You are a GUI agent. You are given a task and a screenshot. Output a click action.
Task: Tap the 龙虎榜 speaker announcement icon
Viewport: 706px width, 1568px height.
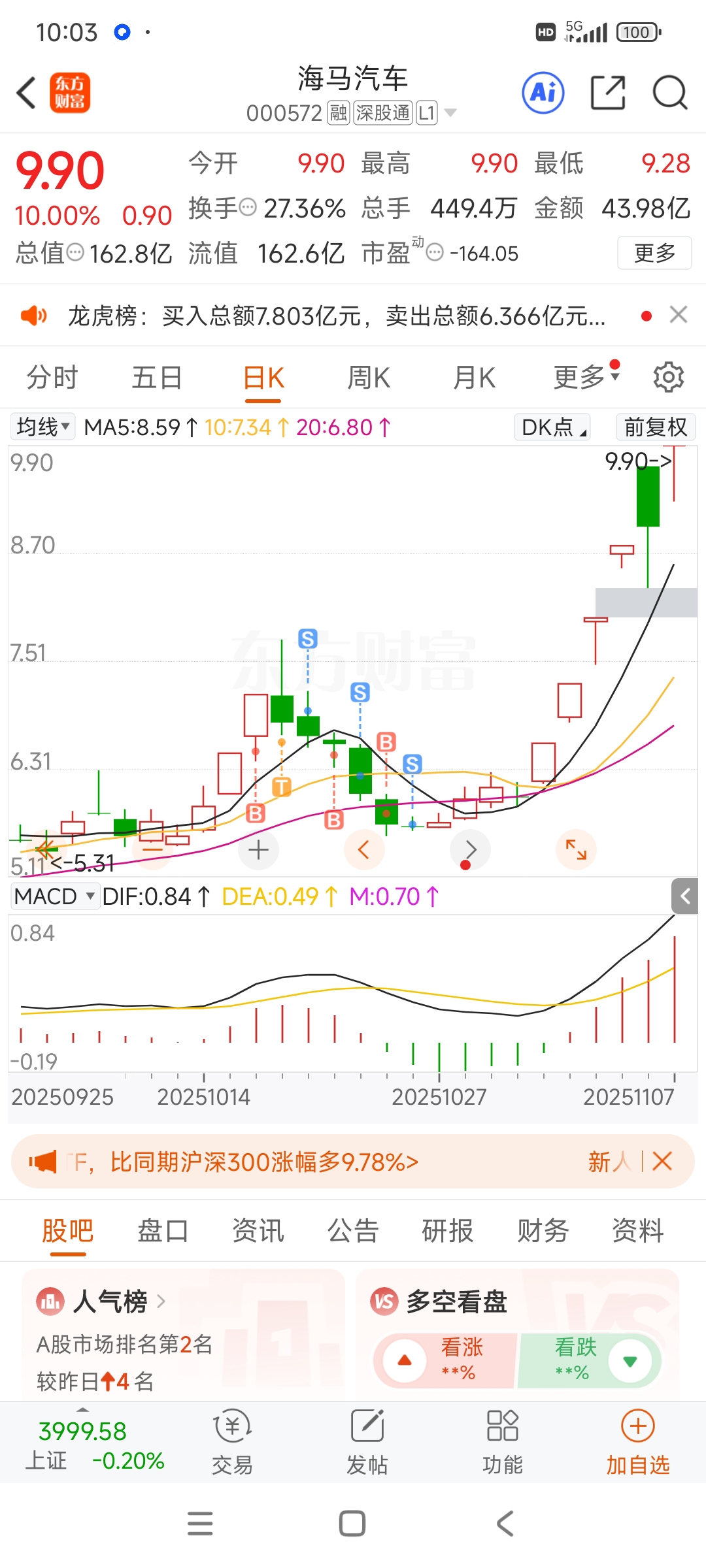coord(34,316)
